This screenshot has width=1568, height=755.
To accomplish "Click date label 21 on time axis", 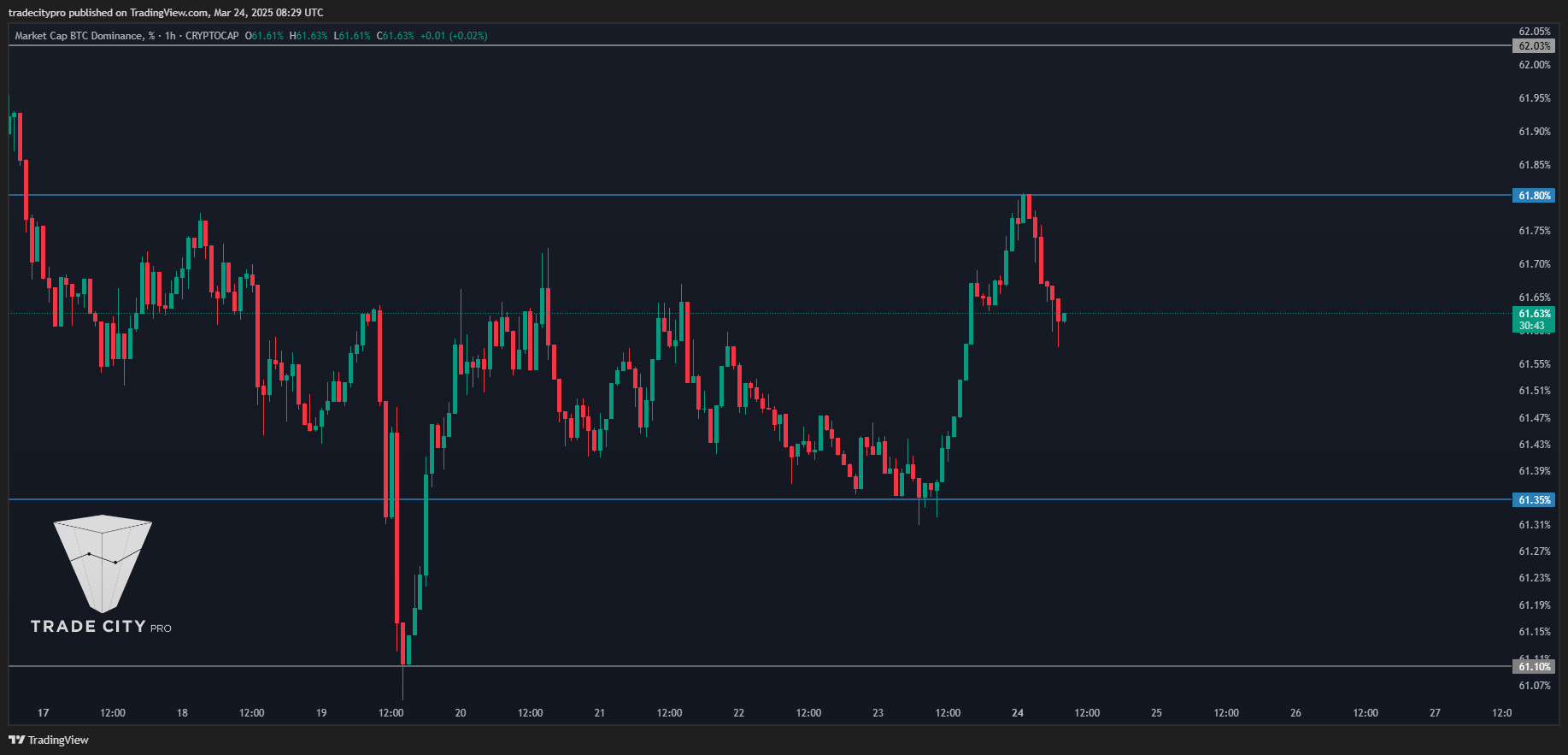I will (x=600, y=713).
